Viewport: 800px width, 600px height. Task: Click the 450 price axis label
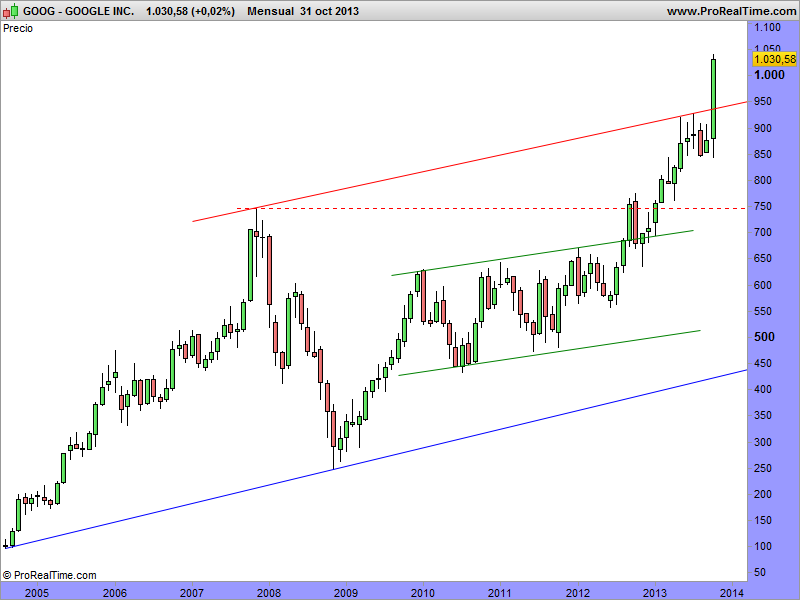point(763,363)
